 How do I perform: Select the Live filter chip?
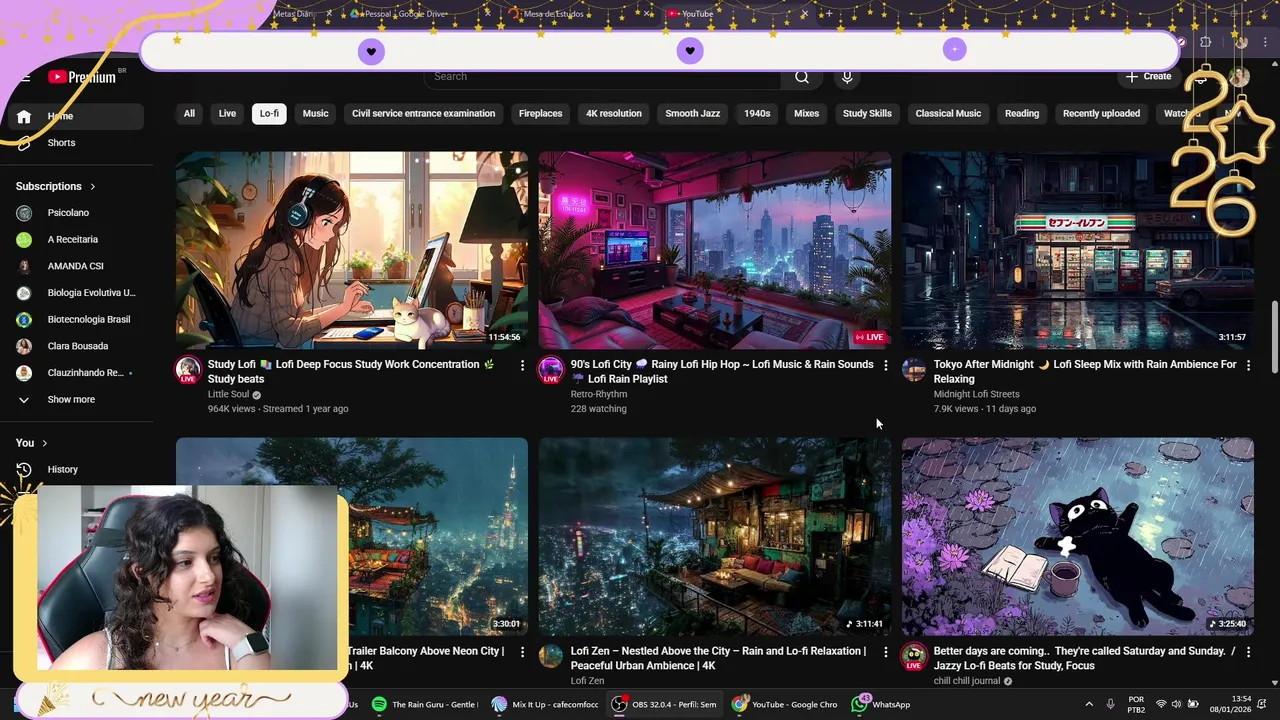tap(227, 114)
